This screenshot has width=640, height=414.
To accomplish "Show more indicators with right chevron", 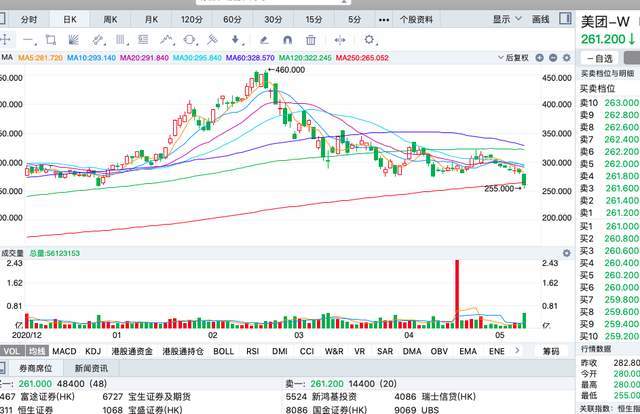I will 517,350.
